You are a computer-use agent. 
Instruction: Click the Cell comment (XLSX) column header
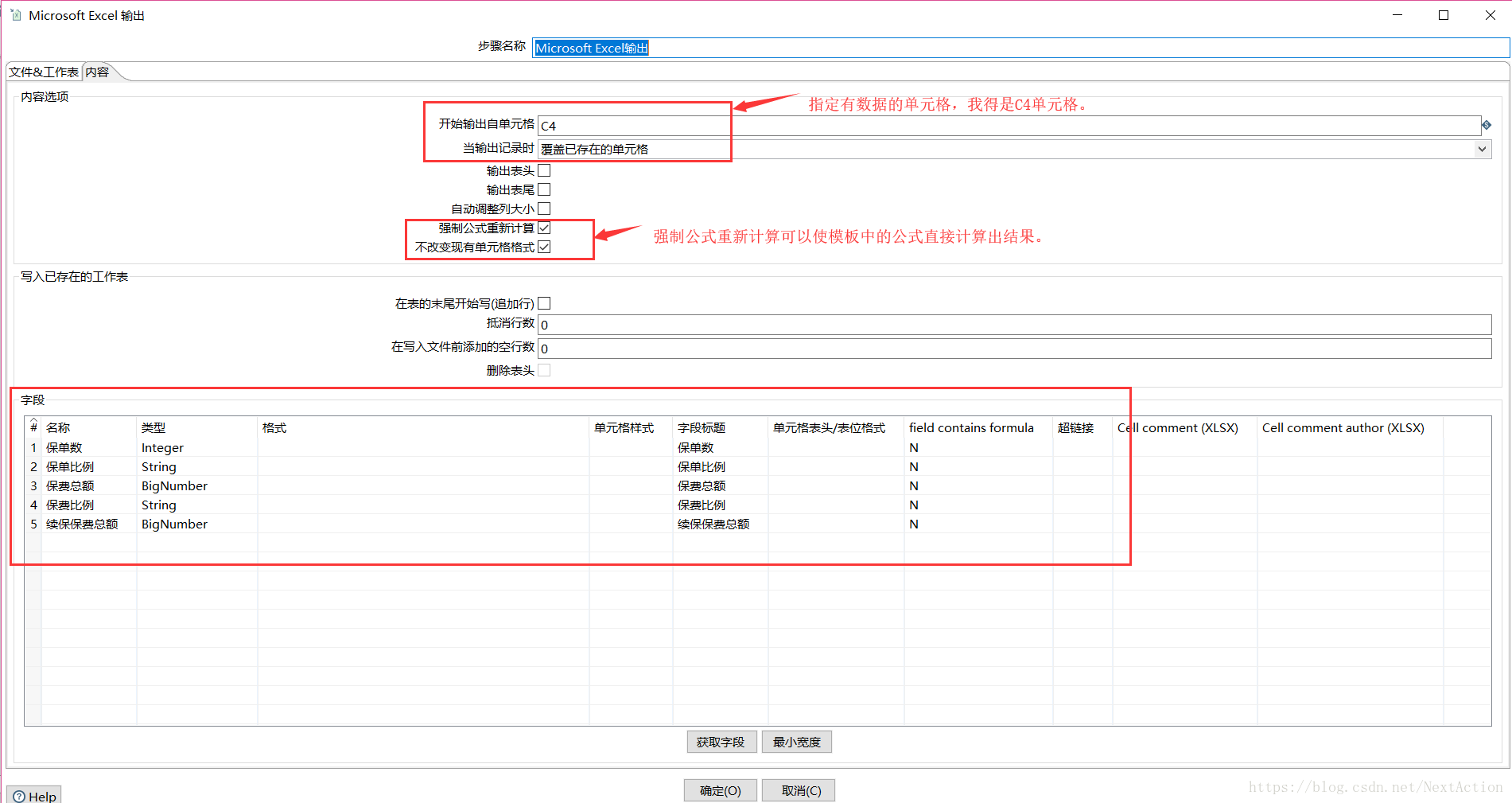[x=1185, y=427]
